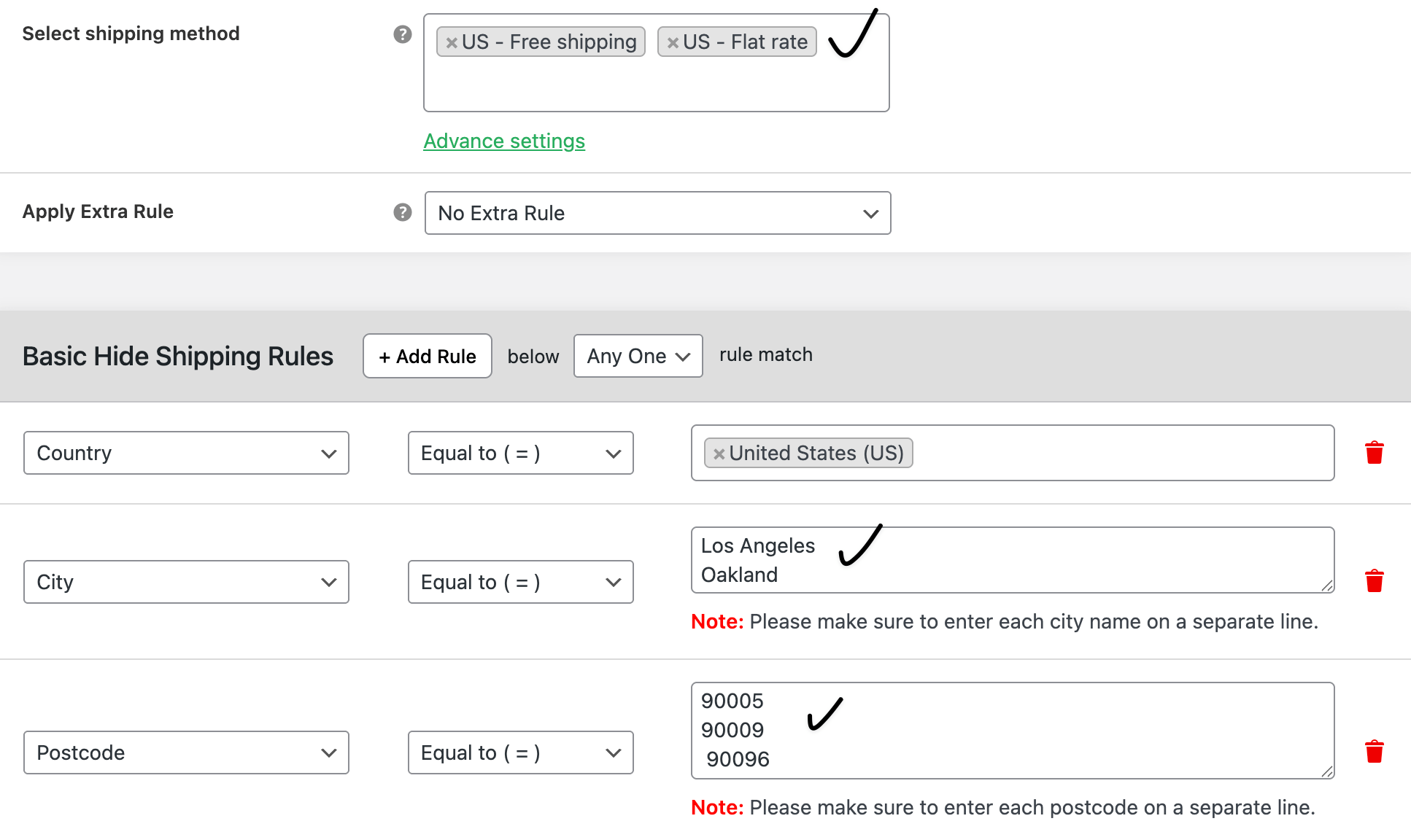
Task: Remove the 'United States (US)' country tag
Action: 719,453
